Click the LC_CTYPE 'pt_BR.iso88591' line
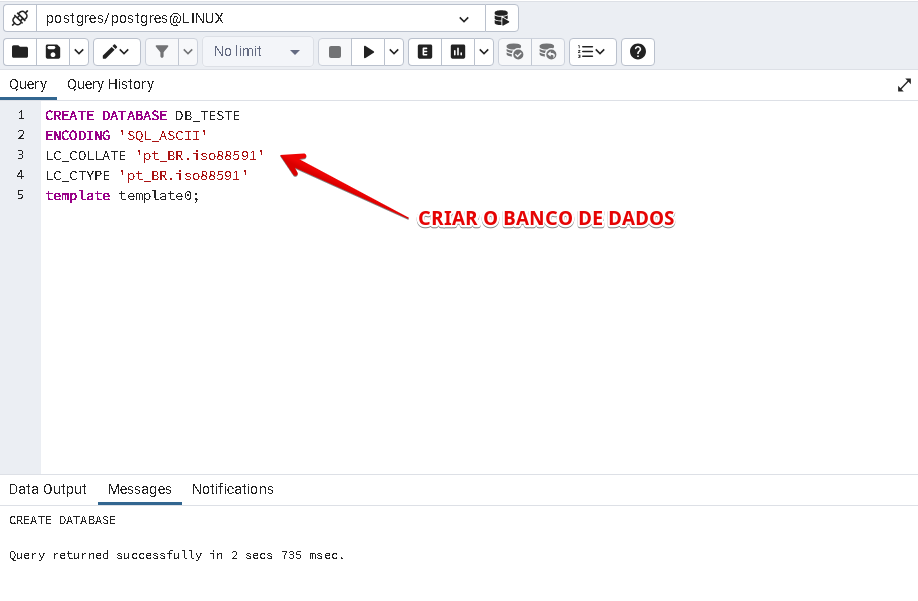This screenshot has width=918, height=601. tap(146, 176)
